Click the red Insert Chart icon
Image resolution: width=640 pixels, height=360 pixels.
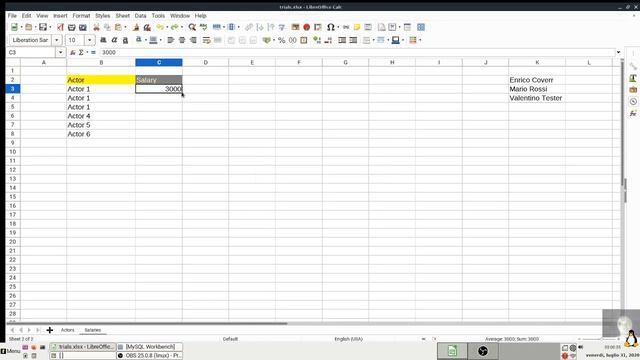pyautogui.click(x=307, y=27)
